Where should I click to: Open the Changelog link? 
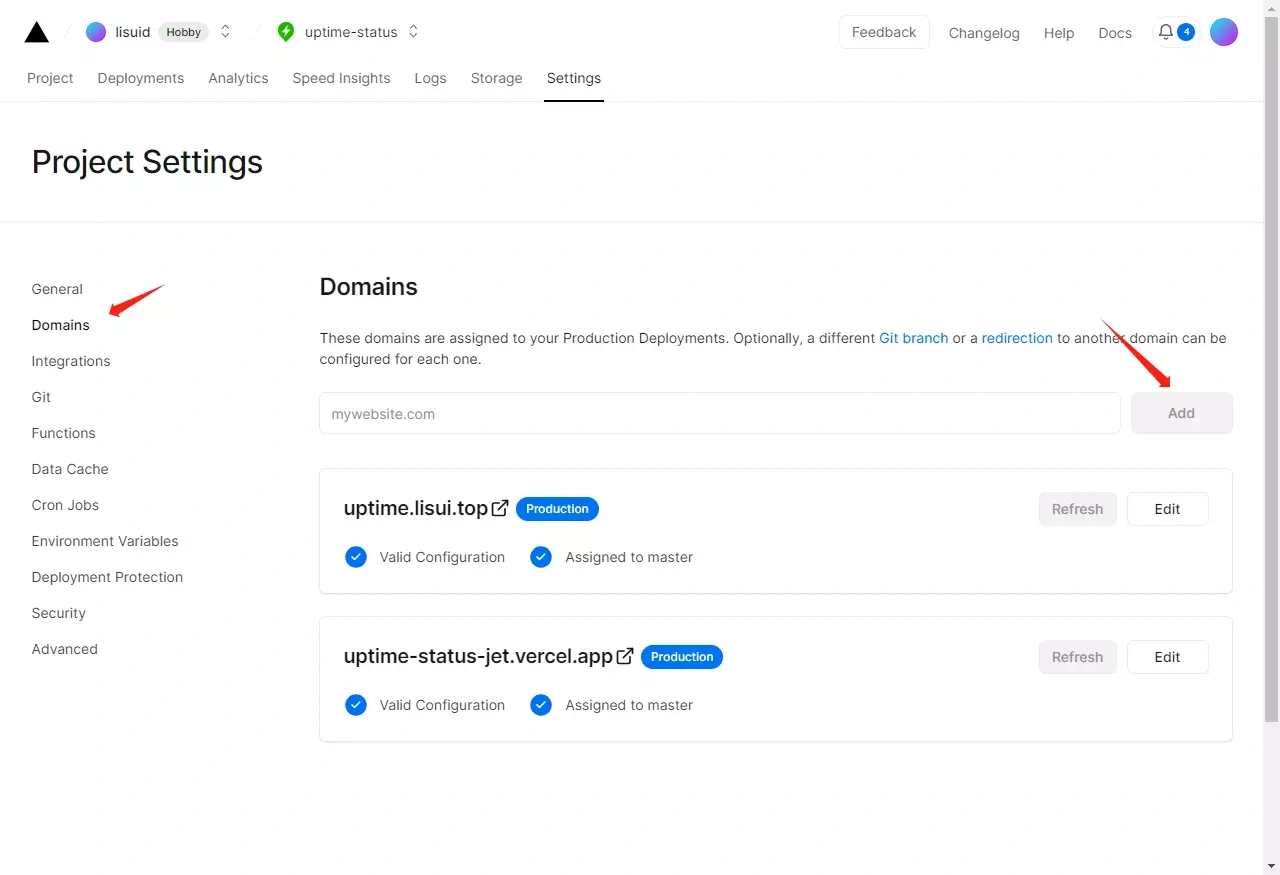[x=984, y=33]
